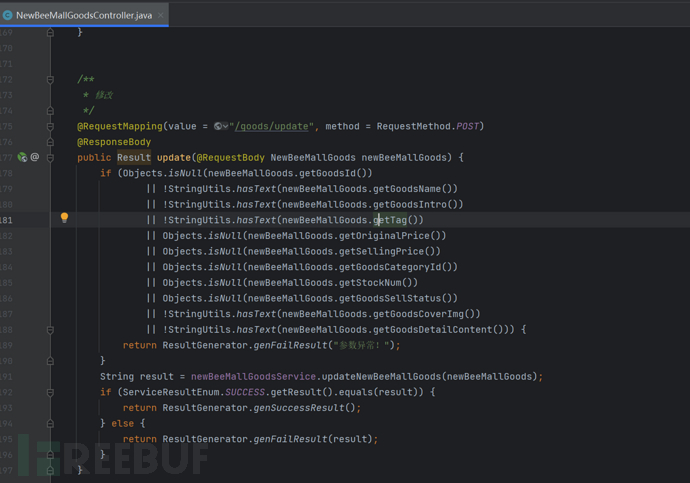The height and width of the screenshot is (483, 690).
Task: Fold the @RequestMapping annotation block
Action: pyautogui.click(x=50, y=127)
